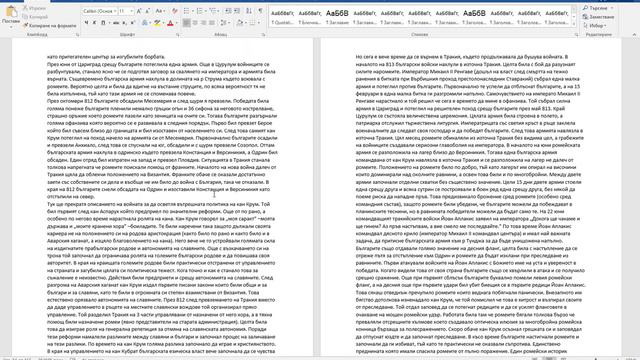Collapse the ribbon with the caret
Viewport: 640px width, 360px height.
click(634, 35)
